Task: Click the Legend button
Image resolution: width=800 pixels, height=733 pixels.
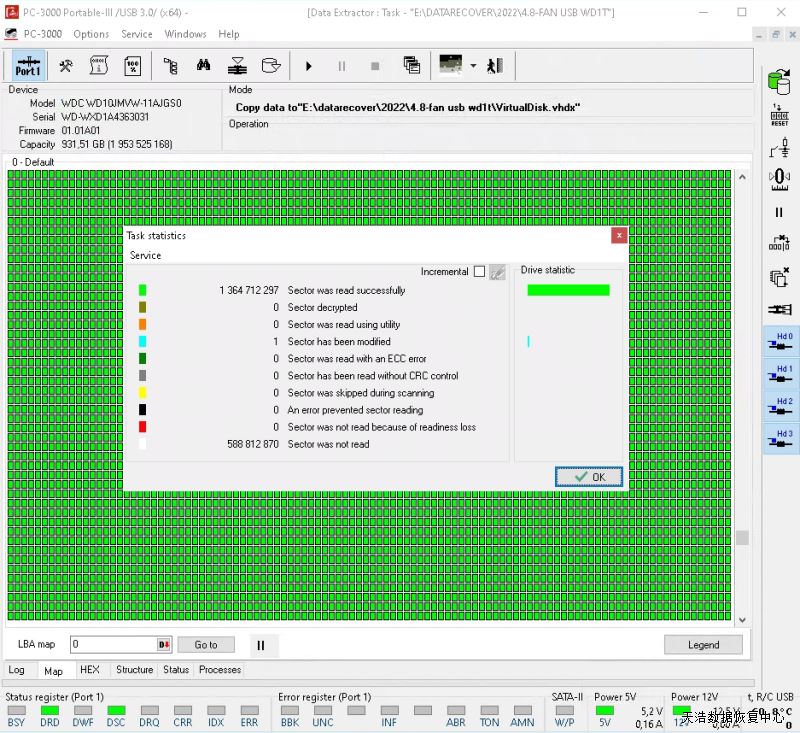Action: 703,645
